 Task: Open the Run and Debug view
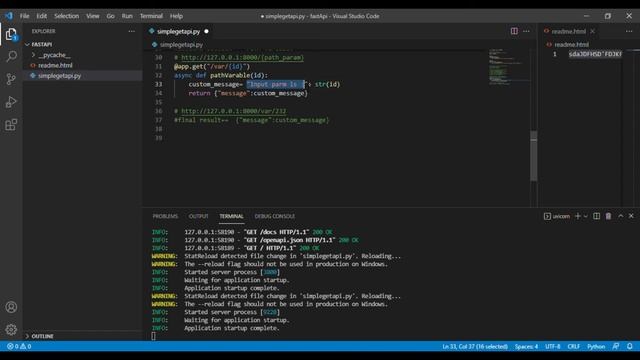[11, 102]
